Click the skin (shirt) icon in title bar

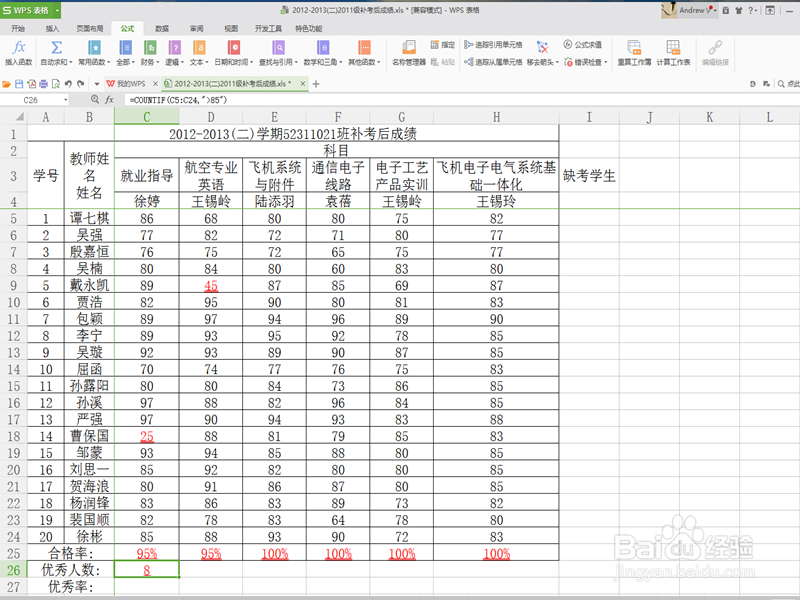738,10
